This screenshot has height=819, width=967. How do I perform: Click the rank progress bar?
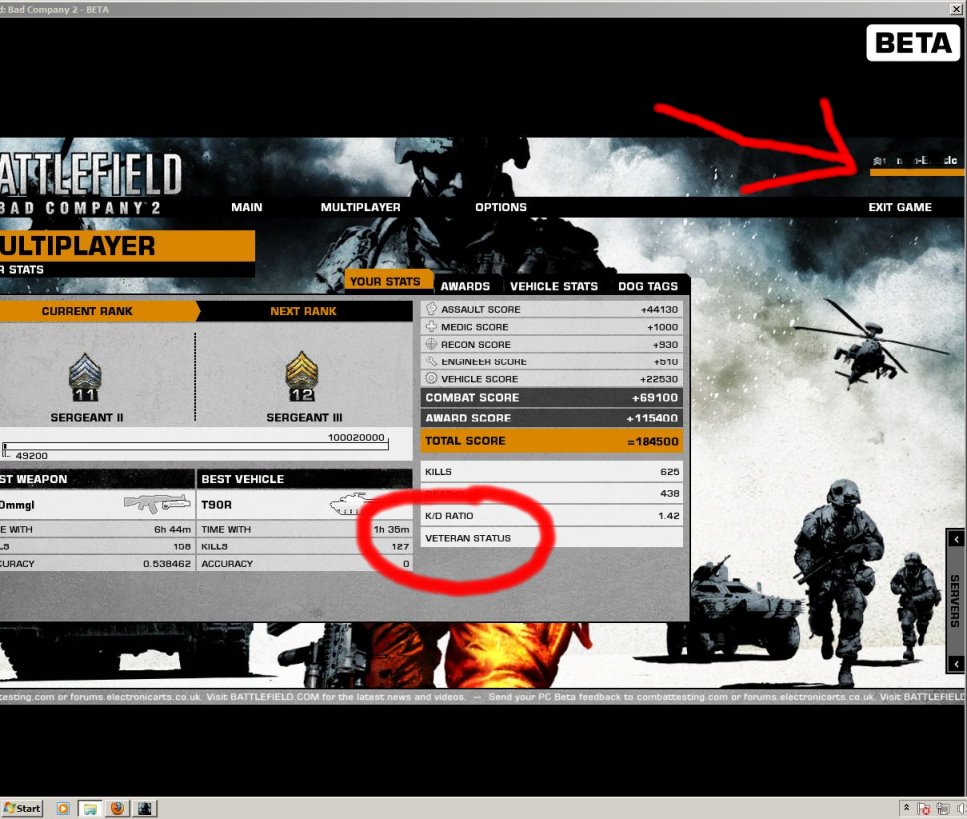(x=195, y=446)
